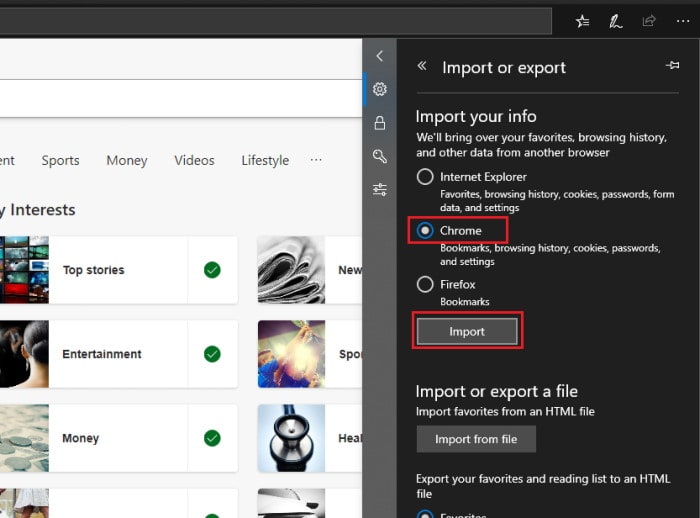The height and width of the screenshot is (518, 700).
Task: Click the Import your info heading
Action: (x=476, y=117)
